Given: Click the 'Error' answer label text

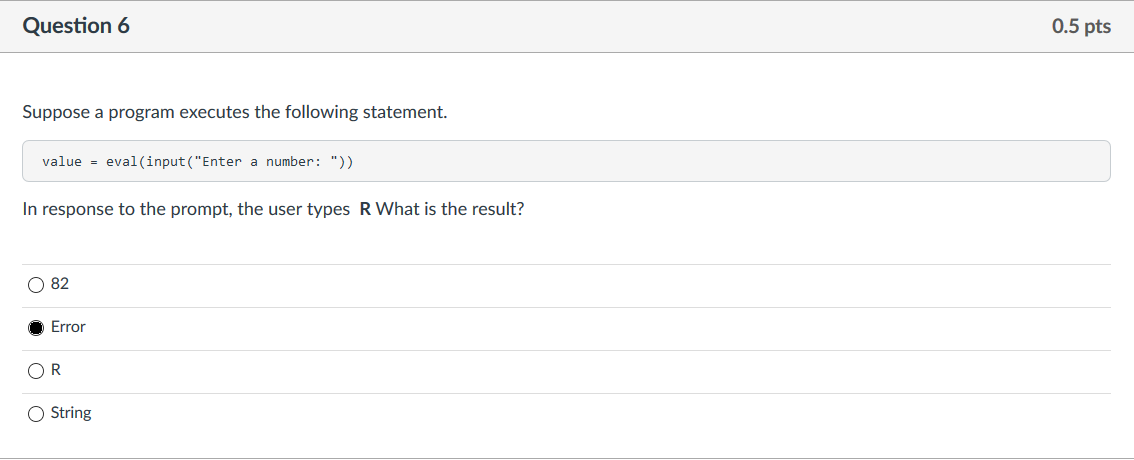Looking at the screenshot, I should (68, 327).
